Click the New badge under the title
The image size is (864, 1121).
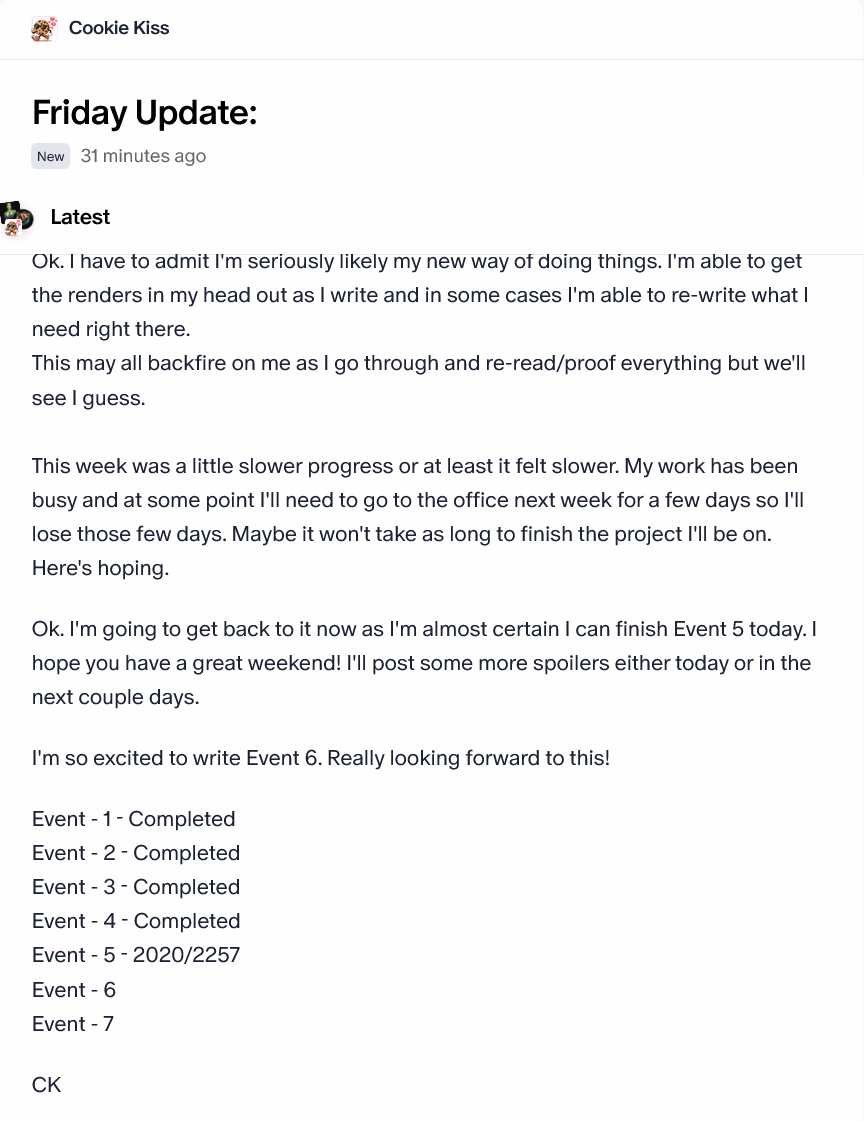tap(50, 156)
